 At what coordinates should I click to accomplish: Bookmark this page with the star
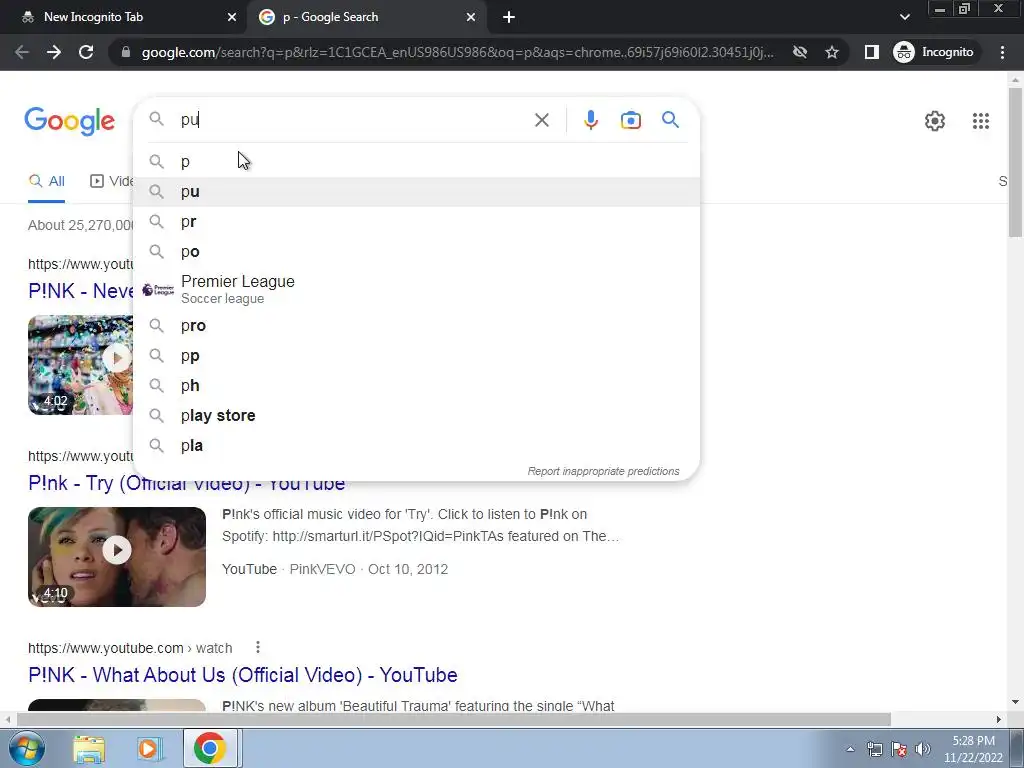tap(831, 52)
